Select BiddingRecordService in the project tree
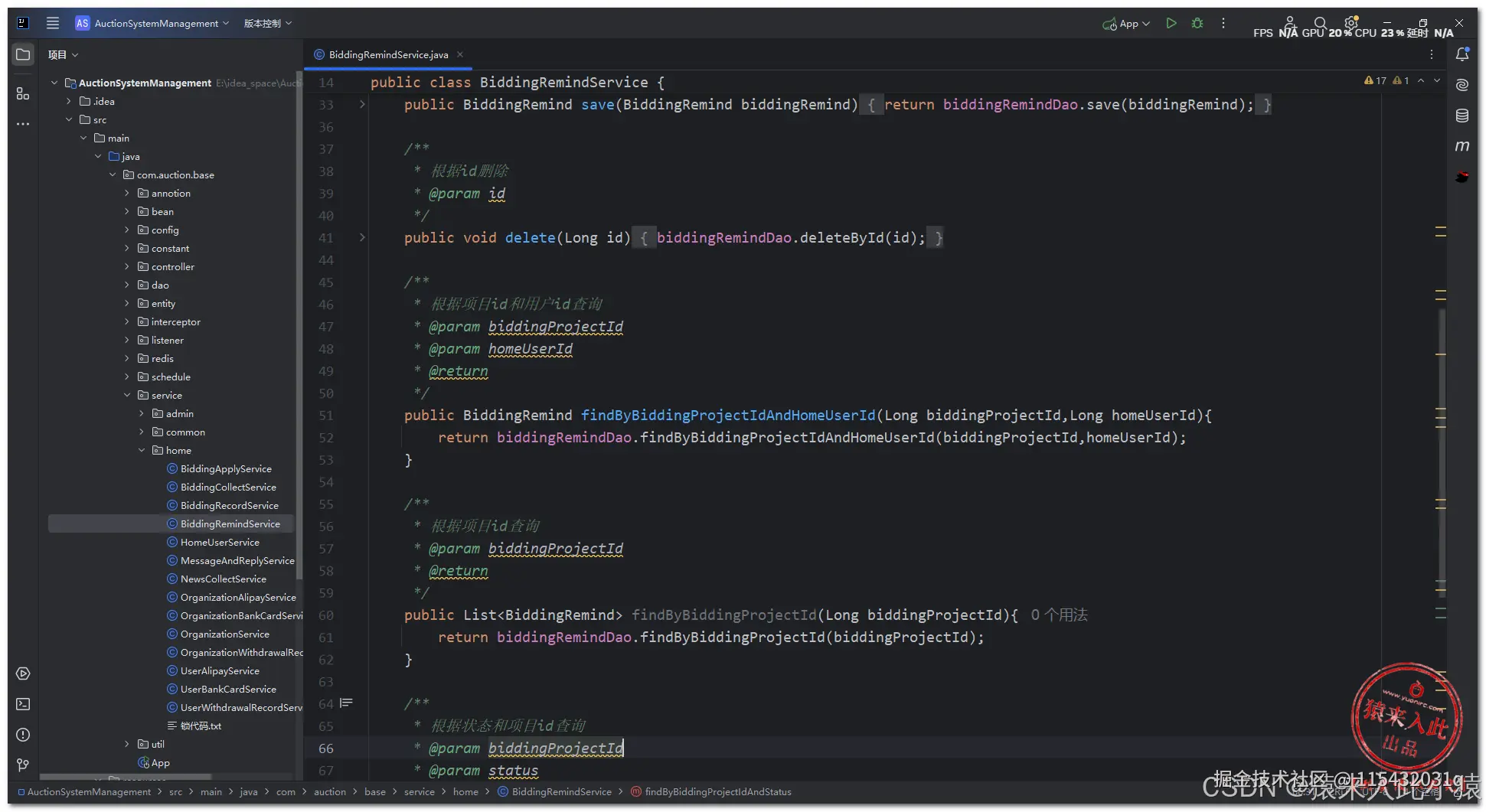 (230, 505)
